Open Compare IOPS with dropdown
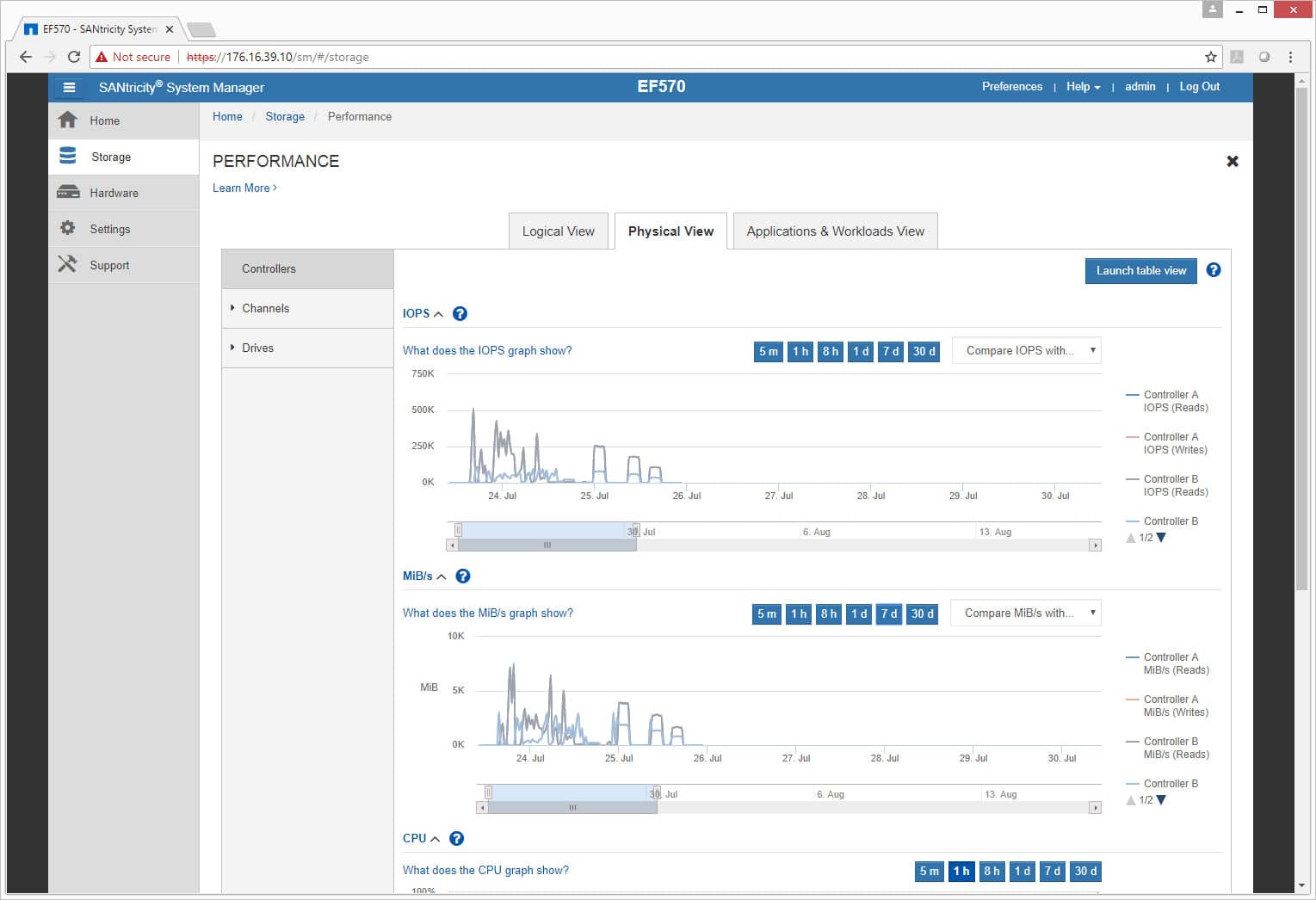 (1027, 350)
